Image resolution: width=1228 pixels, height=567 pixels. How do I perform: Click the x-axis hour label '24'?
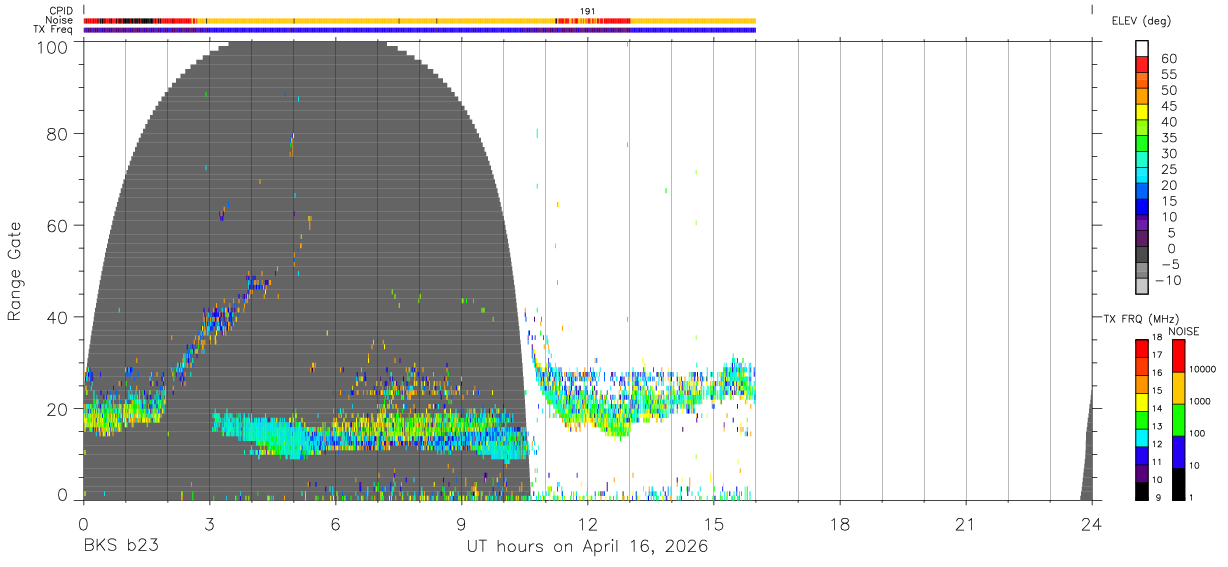(x=1092, y=524)
